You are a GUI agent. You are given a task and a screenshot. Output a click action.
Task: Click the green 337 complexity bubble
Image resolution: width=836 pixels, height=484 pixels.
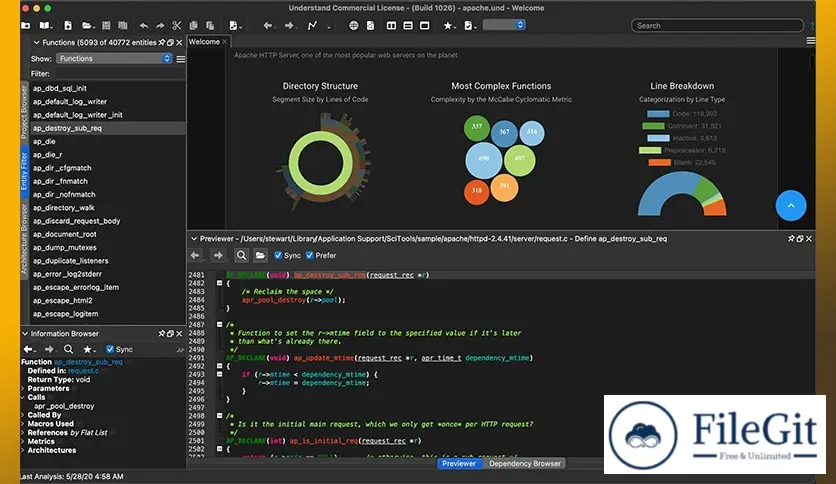pos(477,127)
